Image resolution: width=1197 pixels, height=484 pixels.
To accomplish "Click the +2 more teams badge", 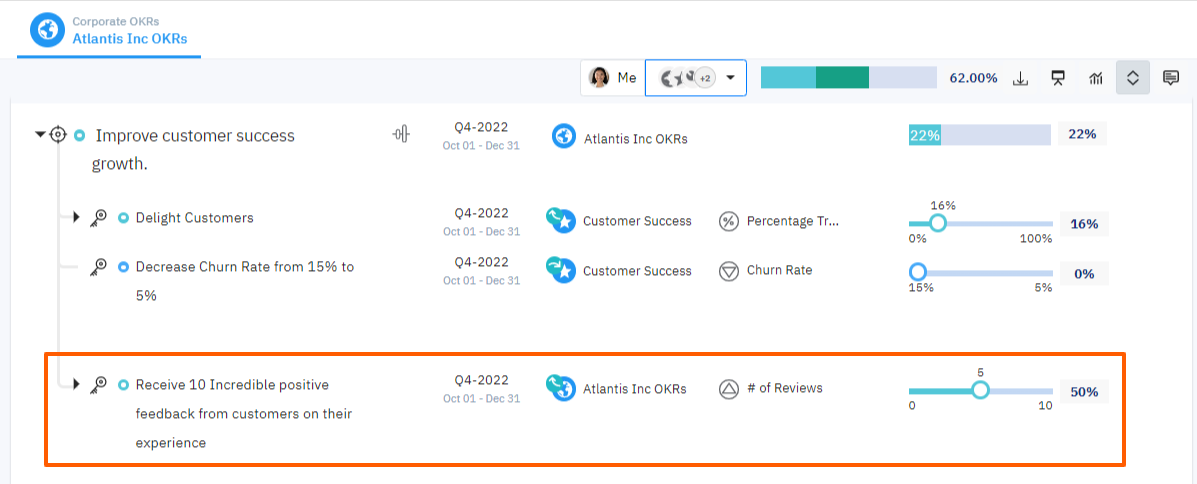I will (x=705, y=78).
